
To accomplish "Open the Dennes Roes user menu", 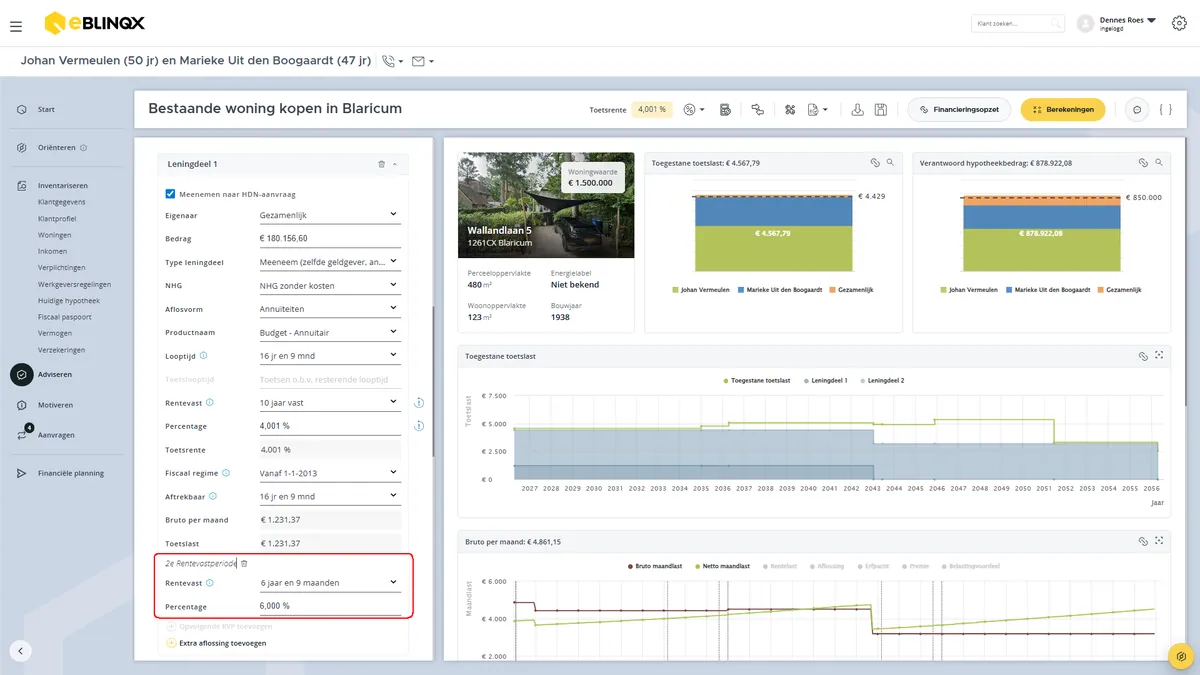I will [1127, 23].
